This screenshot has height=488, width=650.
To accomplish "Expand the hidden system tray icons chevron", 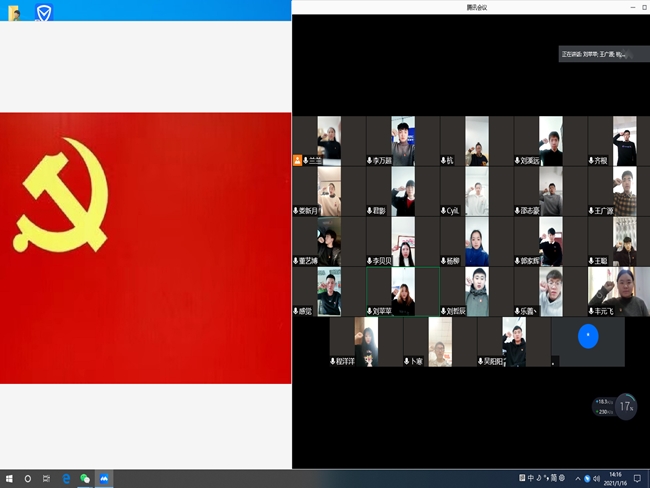I will [578, 479].
